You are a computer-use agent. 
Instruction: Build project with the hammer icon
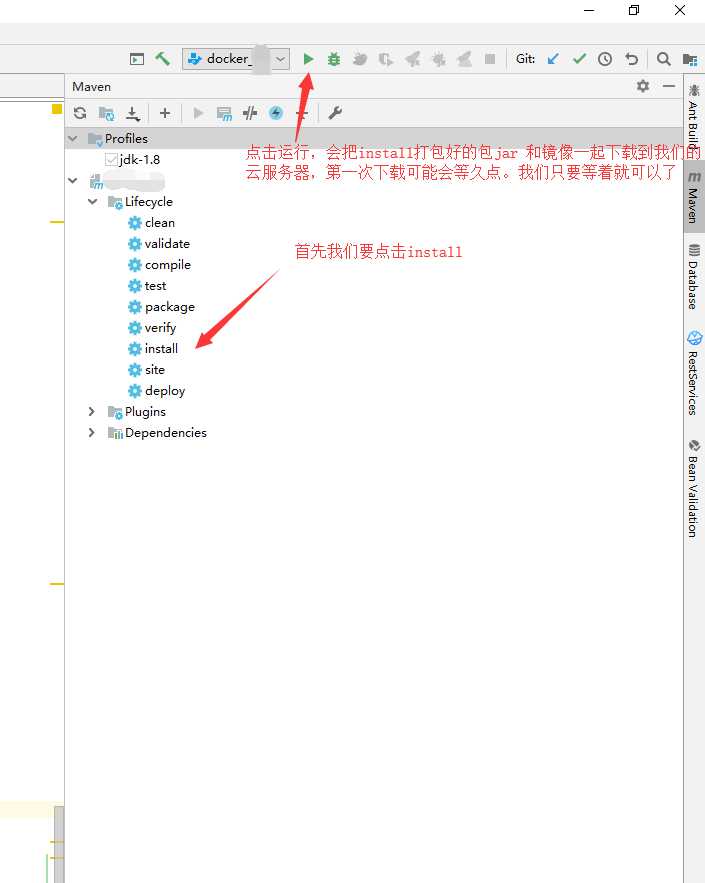point(163,59)
